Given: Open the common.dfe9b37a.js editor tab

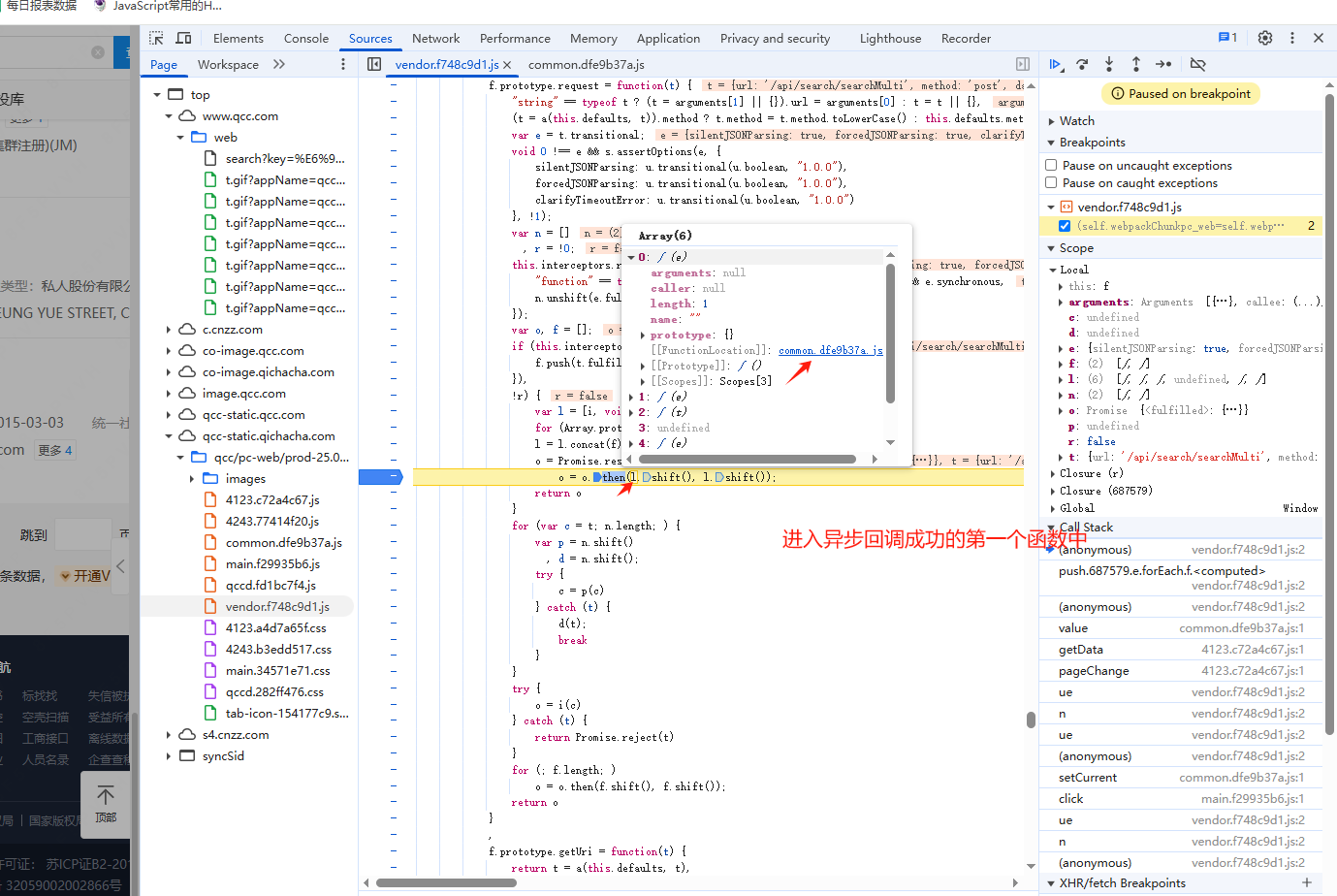Looking at the screenshot, I should (x=587, y=64).
